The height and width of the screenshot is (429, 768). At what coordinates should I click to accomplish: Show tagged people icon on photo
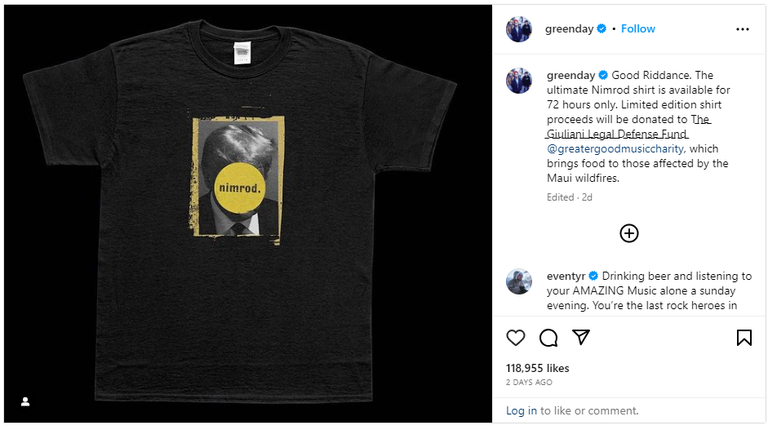tap(25, 402)
